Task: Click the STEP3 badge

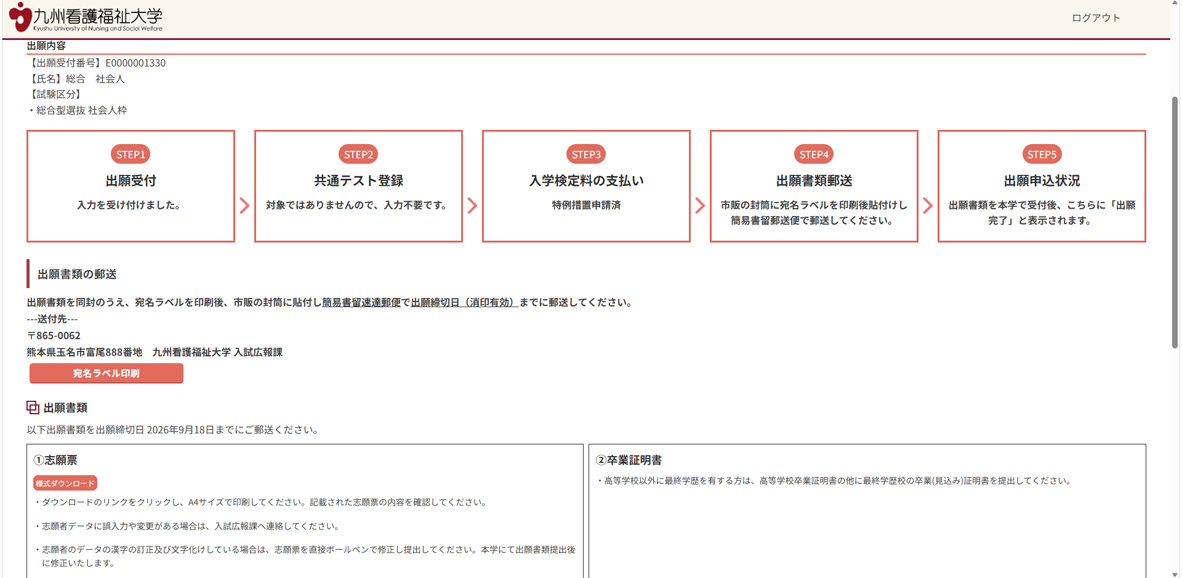Action: coord(586,154)
